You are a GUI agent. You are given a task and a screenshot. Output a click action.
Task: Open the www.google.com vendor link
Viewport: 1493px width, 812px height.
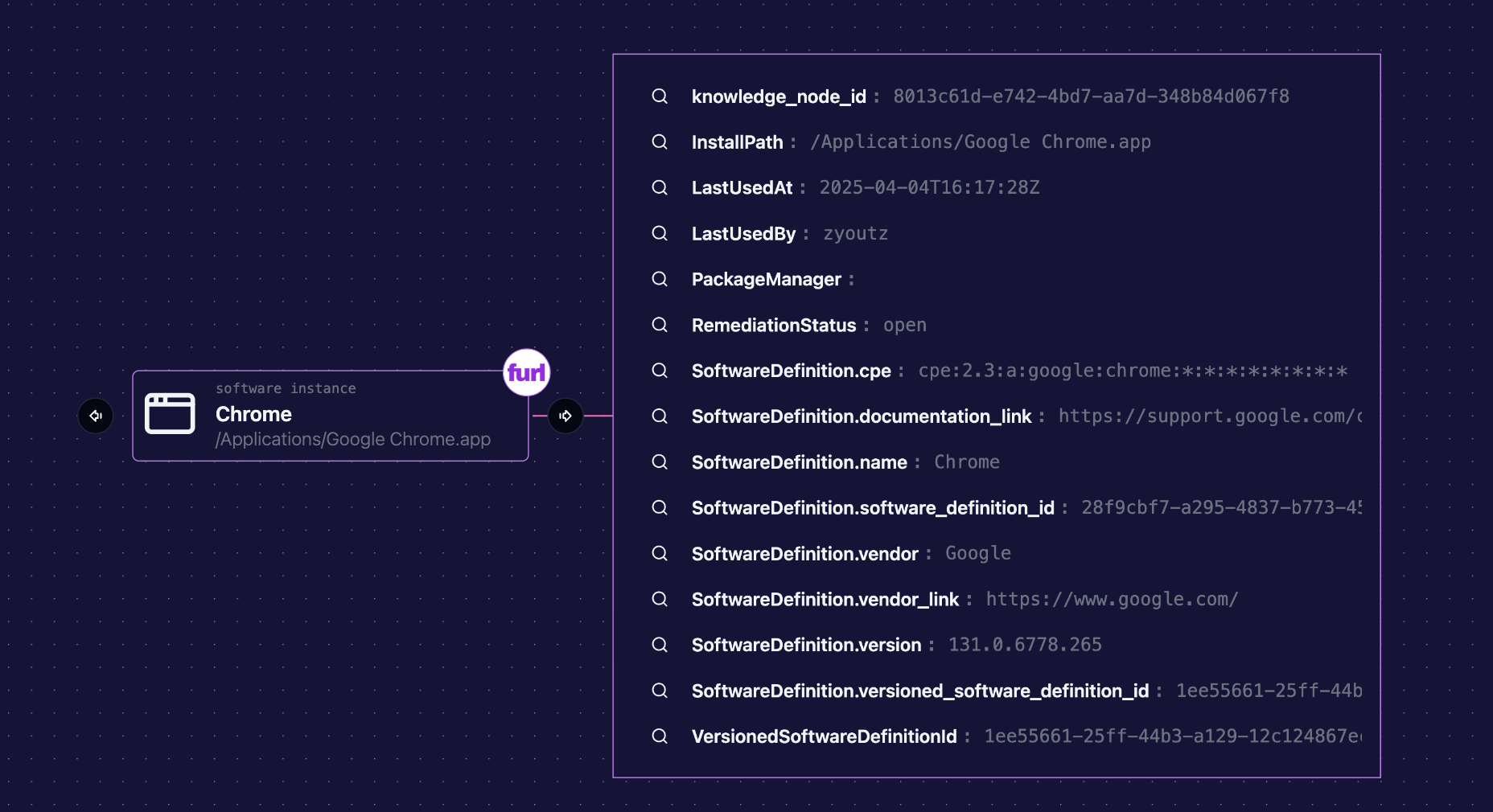[1112, 599]
